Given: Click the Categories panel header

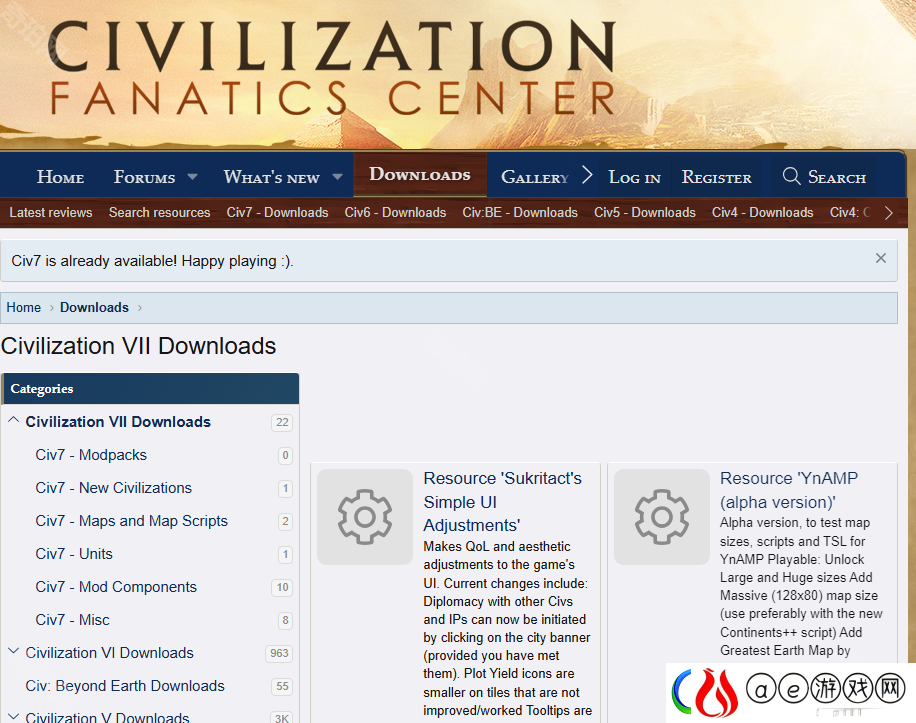Looking at the screenshot, I should pos(150,389).
